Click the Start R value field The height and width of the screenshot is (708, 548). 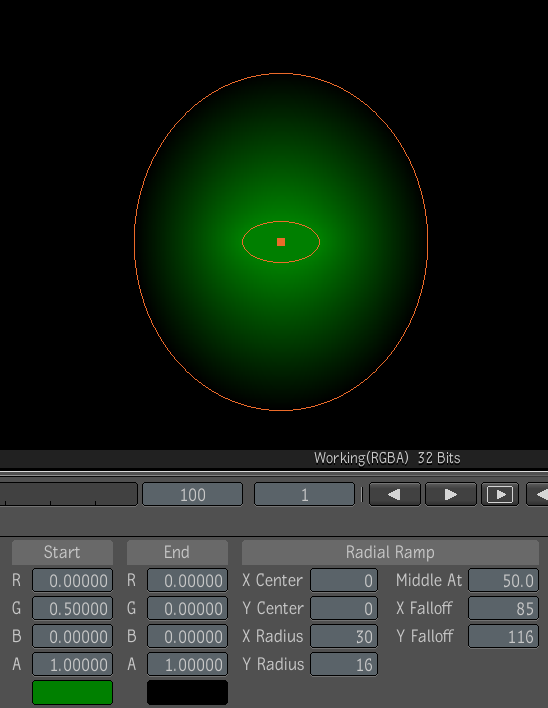[72, 580]
